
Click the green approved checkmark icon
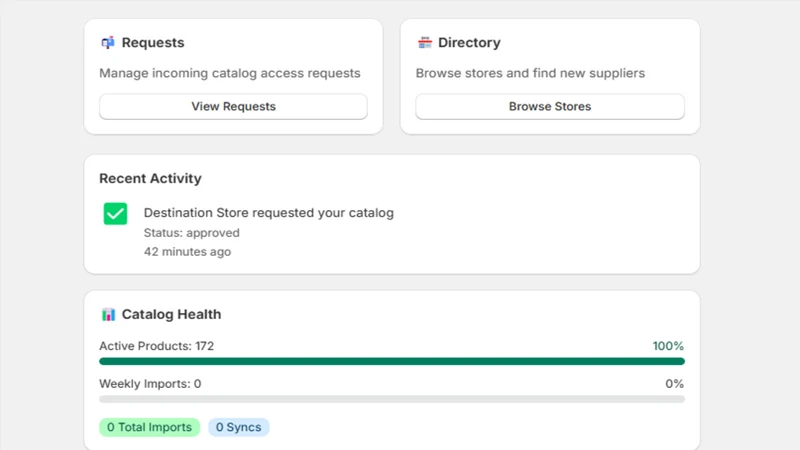pos(115,213)
